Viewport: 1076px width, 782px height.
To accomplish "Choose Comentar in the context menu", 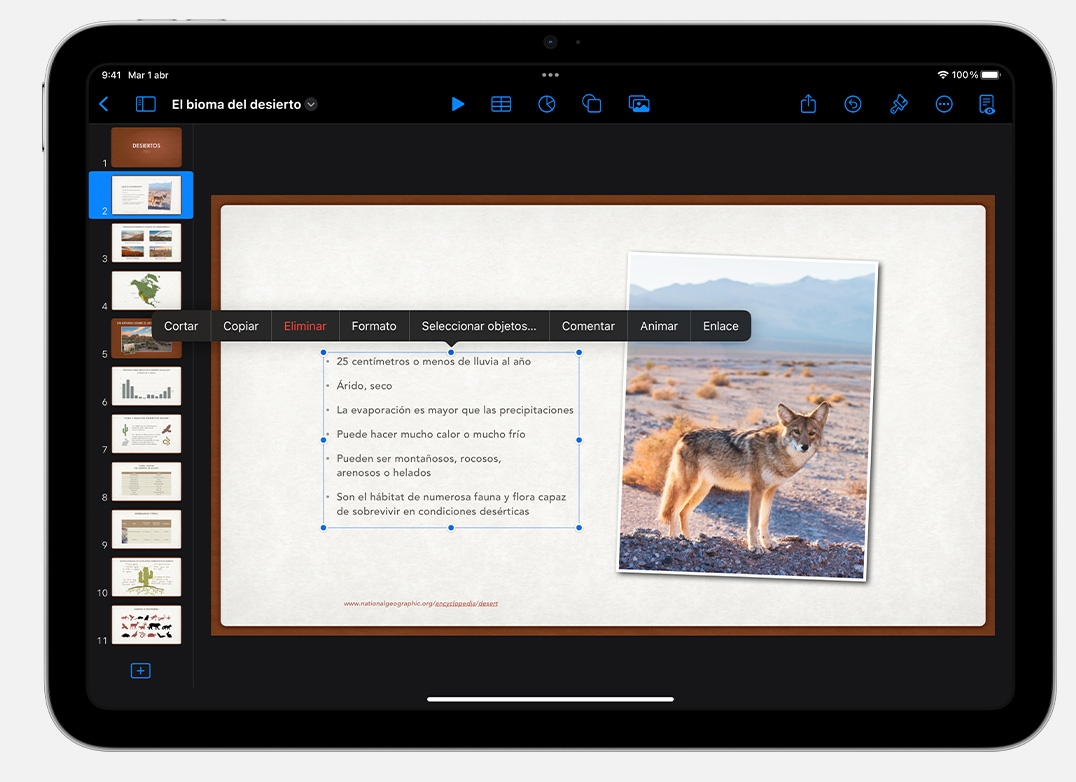I will [x=588, y=327].
